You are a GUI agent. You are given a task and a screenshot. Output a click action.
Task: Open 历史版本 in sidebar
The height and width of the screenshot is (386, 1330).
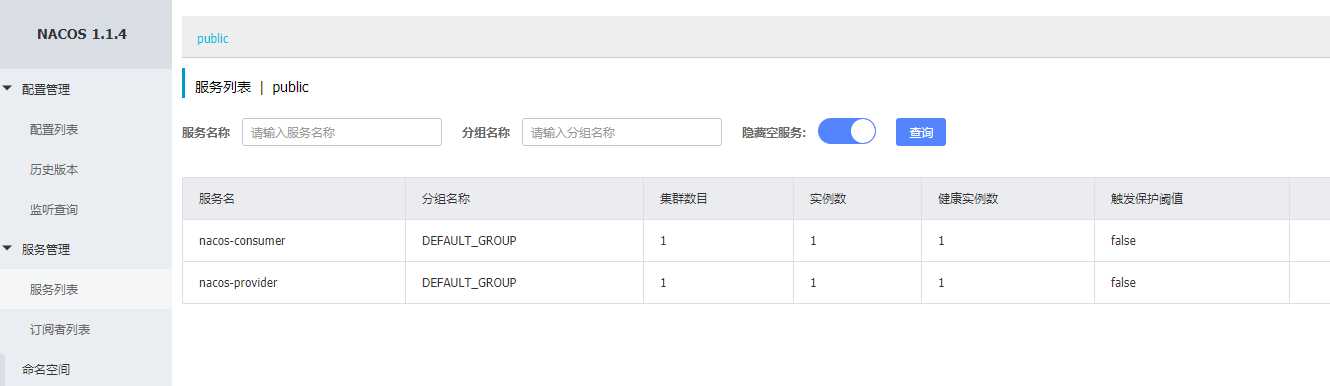tap(54, 169)
